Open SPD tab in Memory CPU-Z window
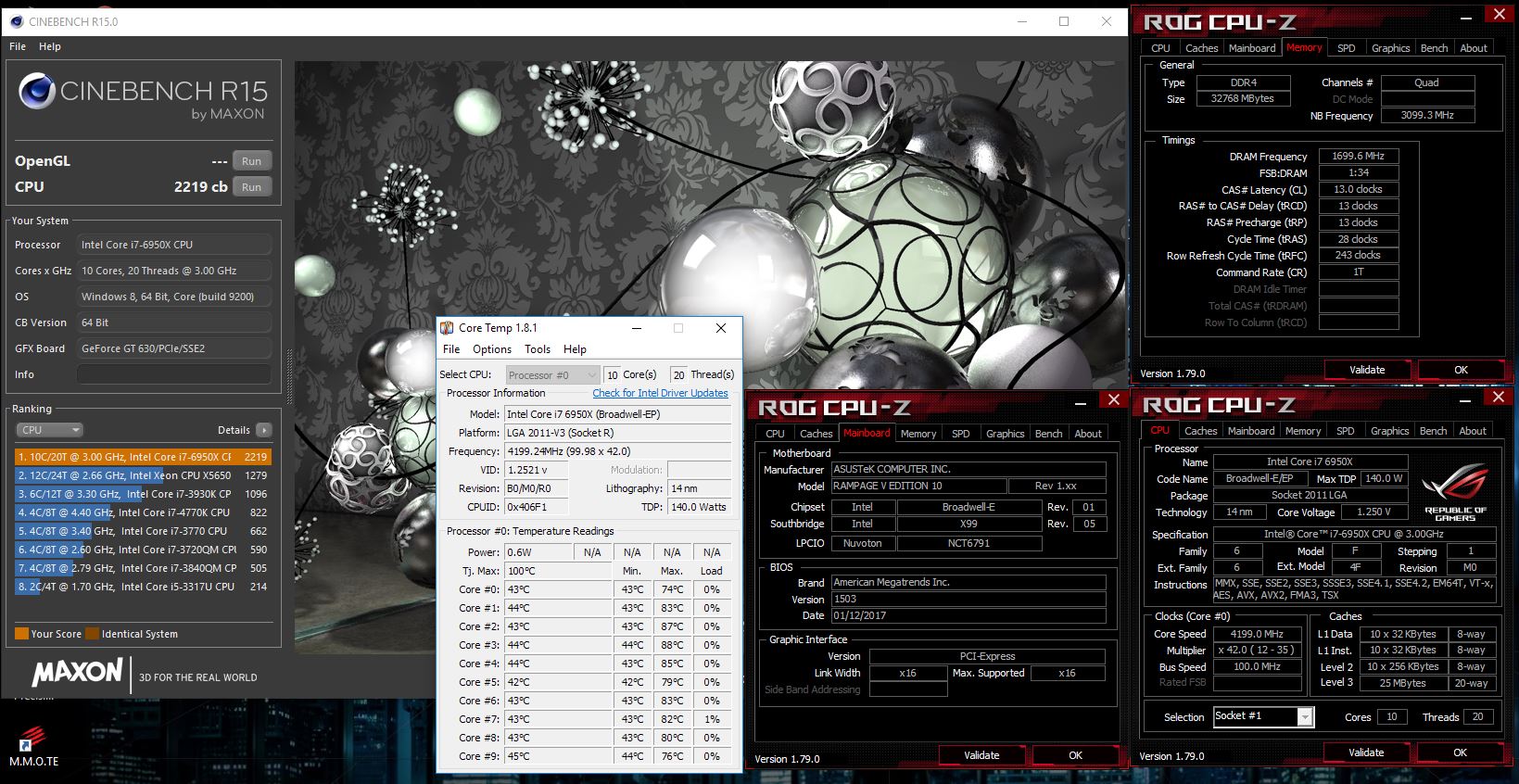The image size is (1519, 784). (x=1347, y=48)
